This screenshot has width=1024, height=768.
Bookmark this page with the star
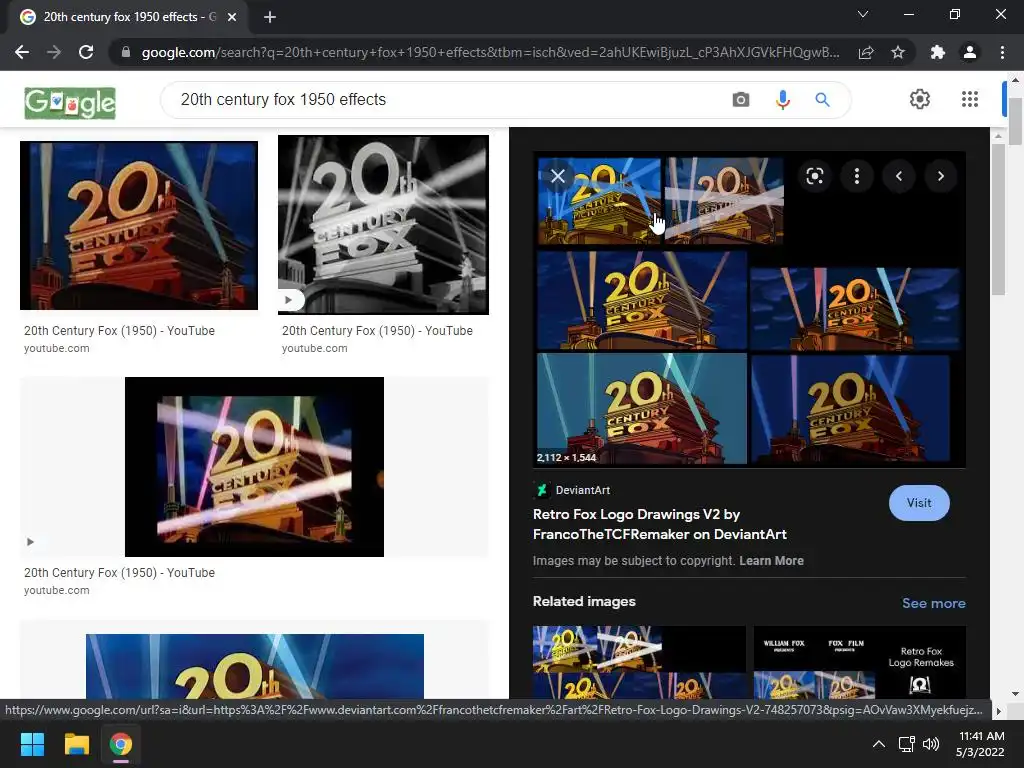(898, 52)
